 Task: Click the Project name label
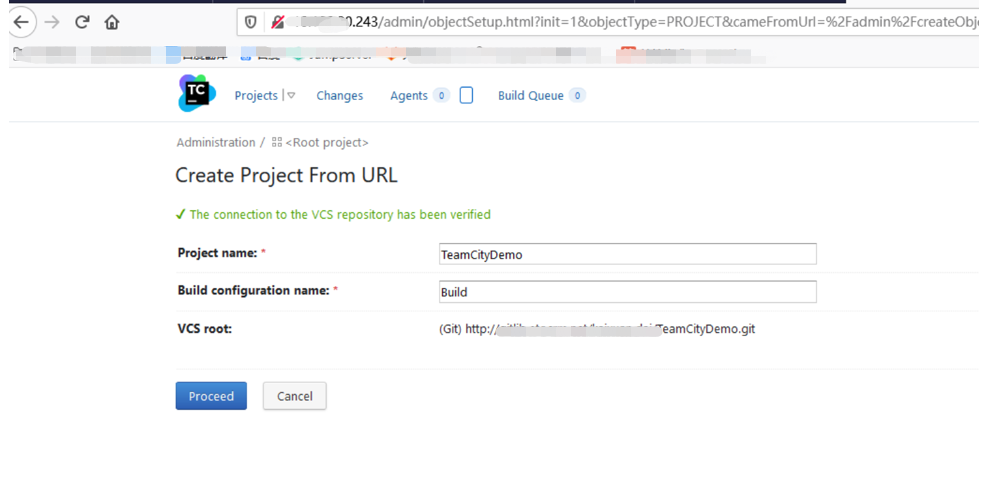[218, 253]
